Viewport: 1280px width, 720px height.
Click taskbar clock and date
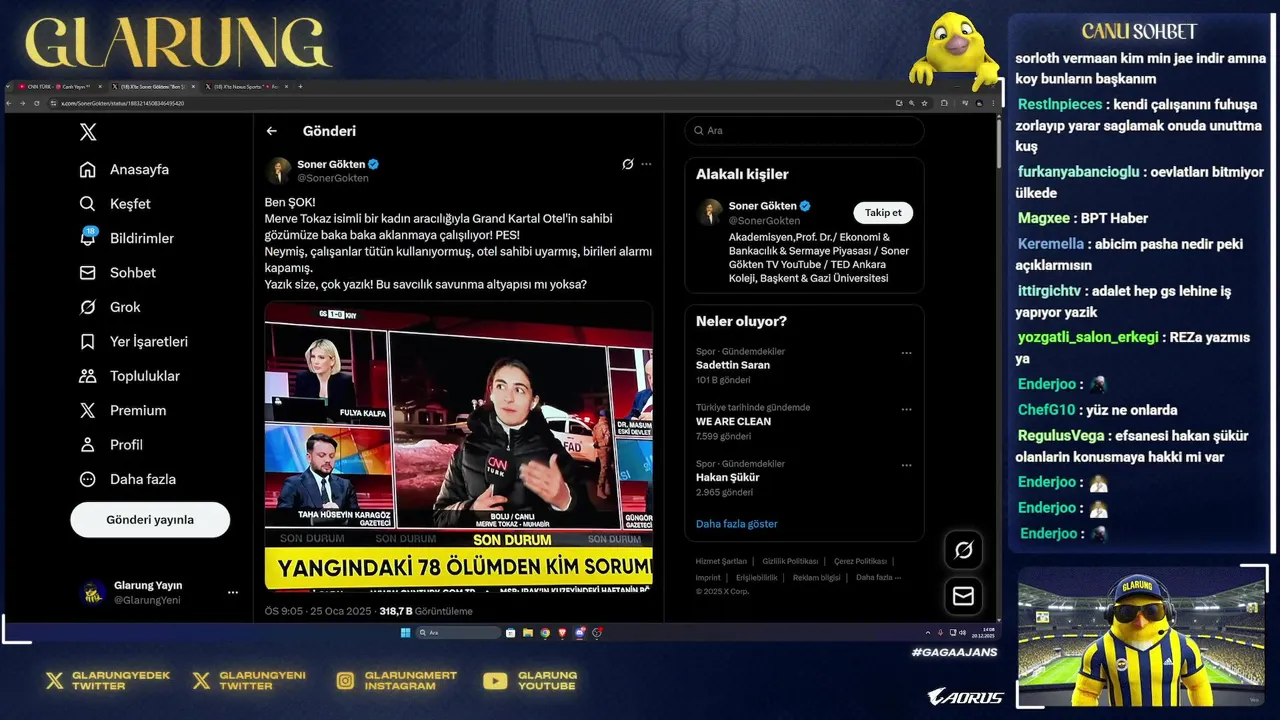983,632
